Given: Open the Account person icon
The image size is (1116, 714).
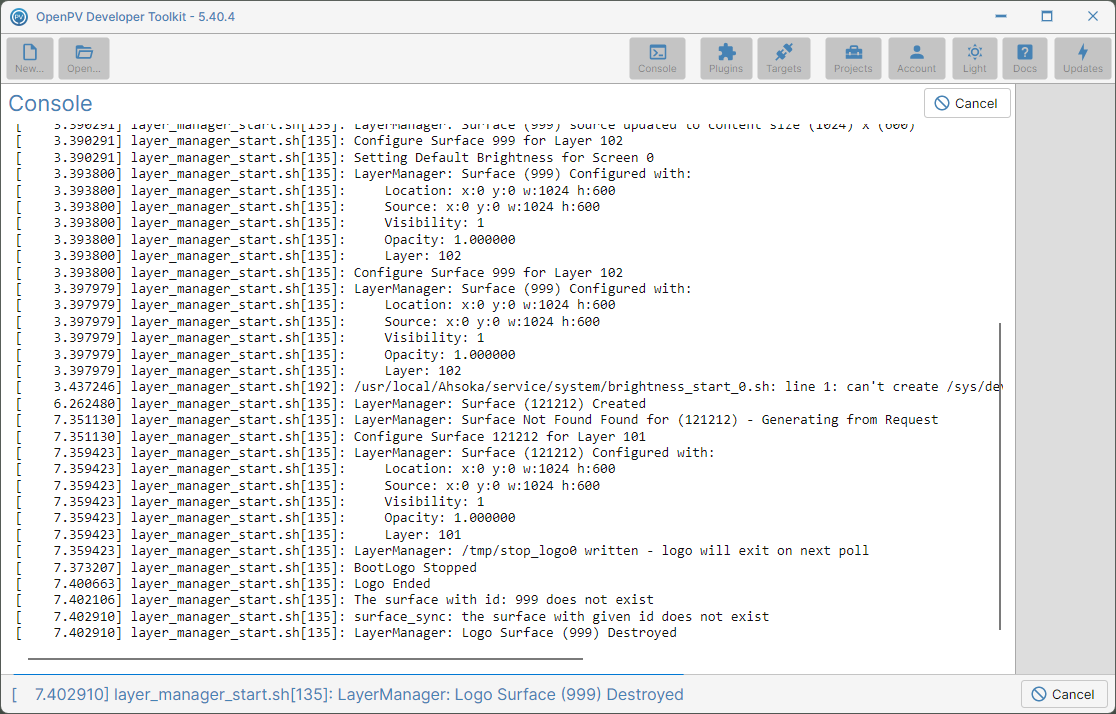Looking at the screenshot, I should tap(917, 58).
